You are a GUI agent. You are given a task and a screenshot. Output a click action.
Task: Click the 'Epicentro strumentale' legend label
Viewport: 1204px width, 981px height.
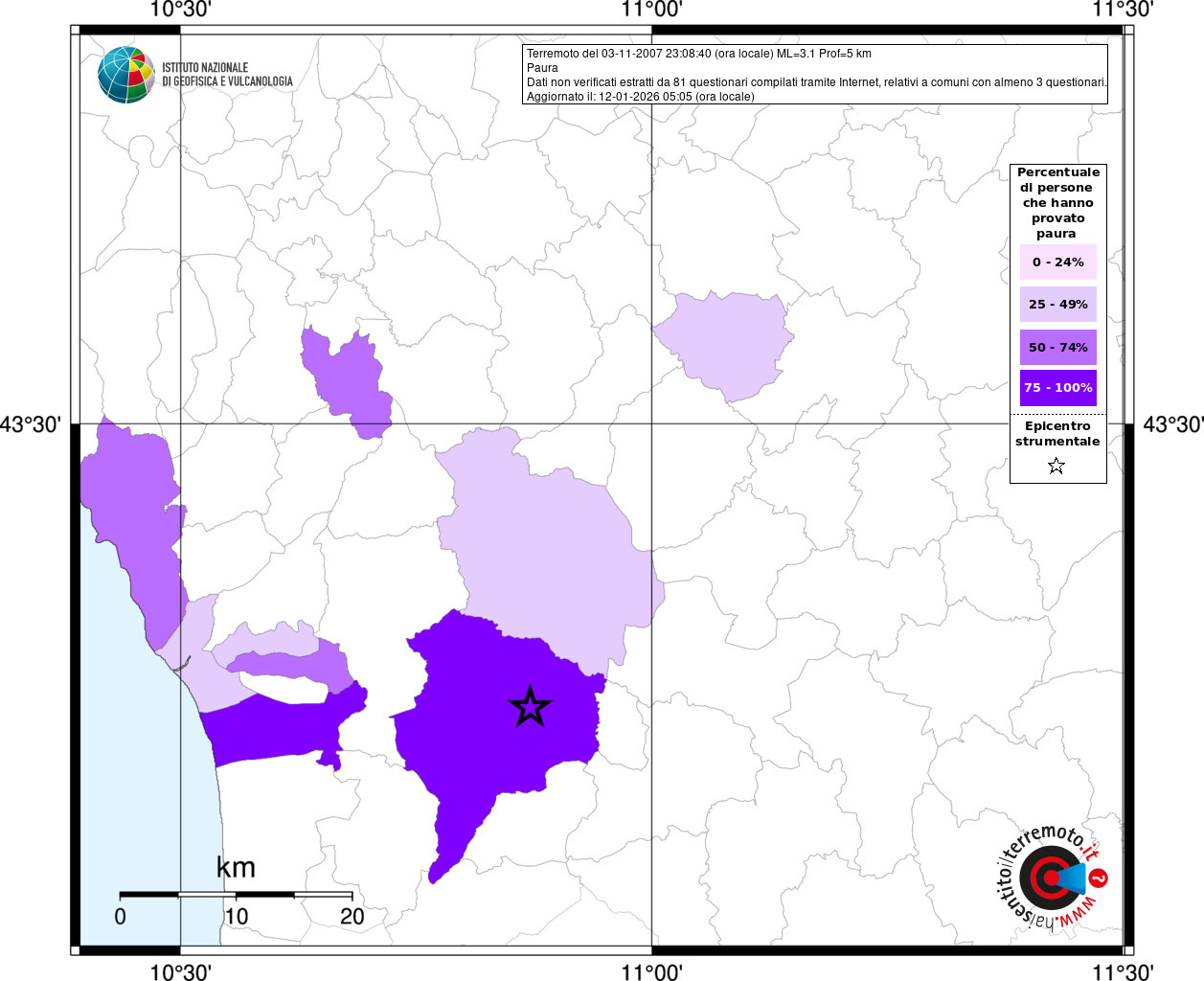point(1057,434)
